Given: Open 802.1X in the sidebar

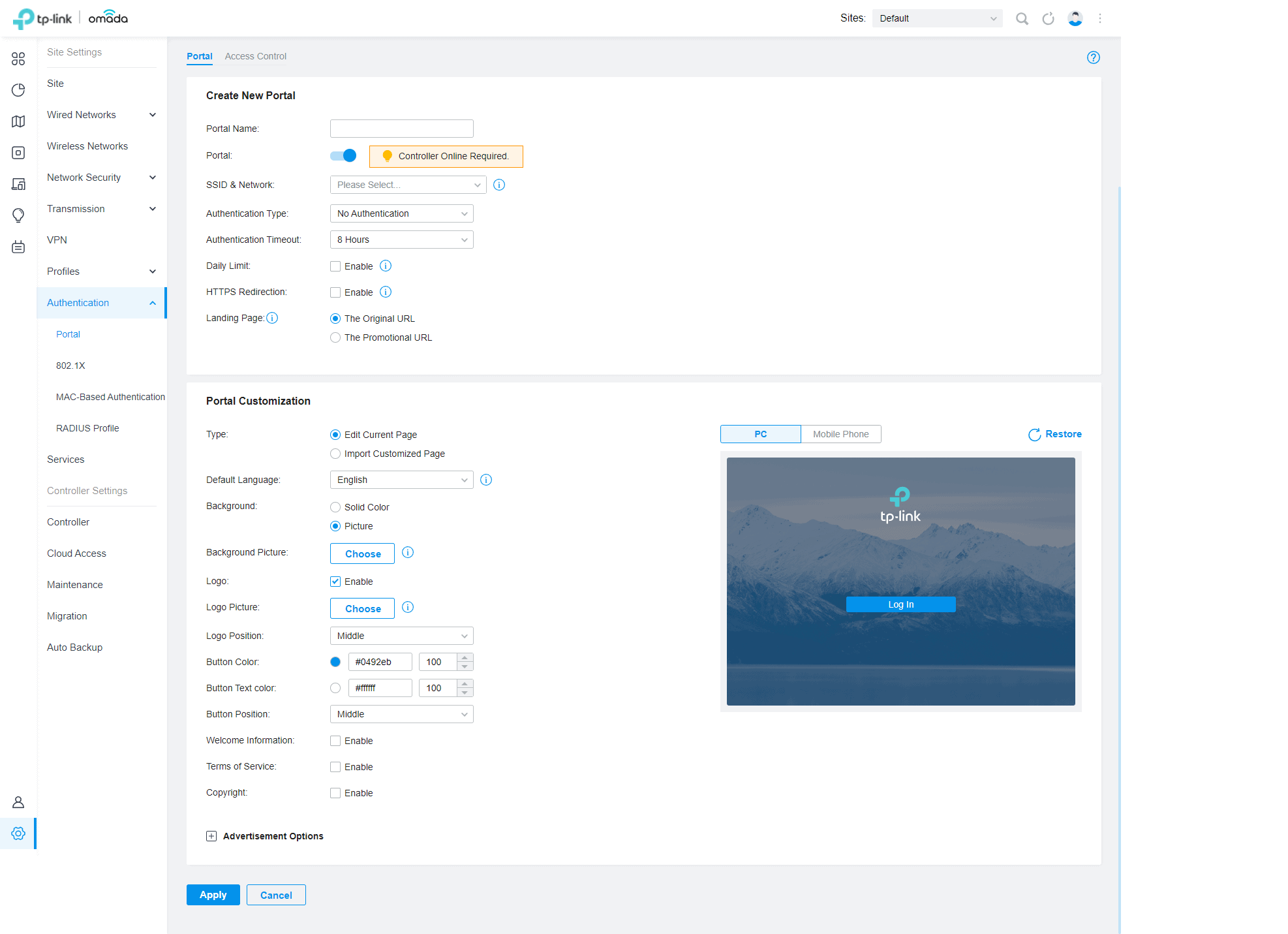Looking at the screenshot, I should pyautogui.click(x=70, y=366).
